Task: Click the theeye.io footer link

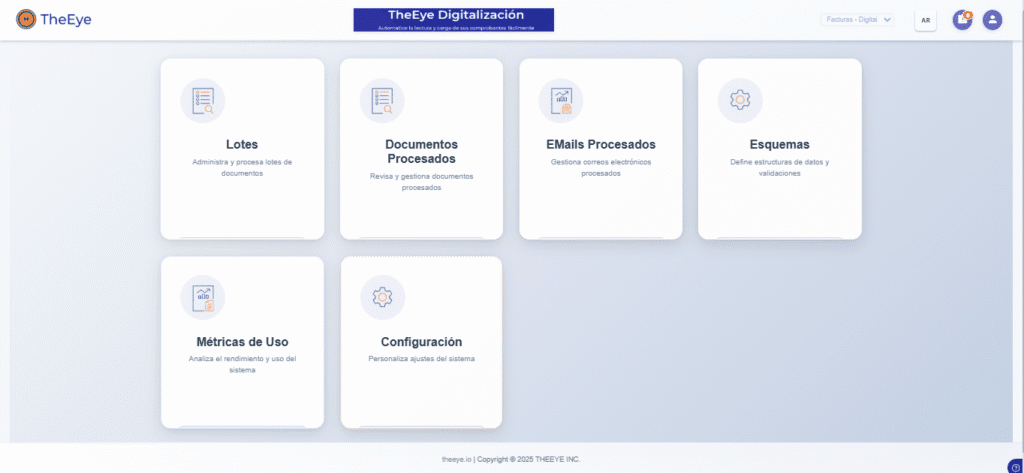Action: 456,459
